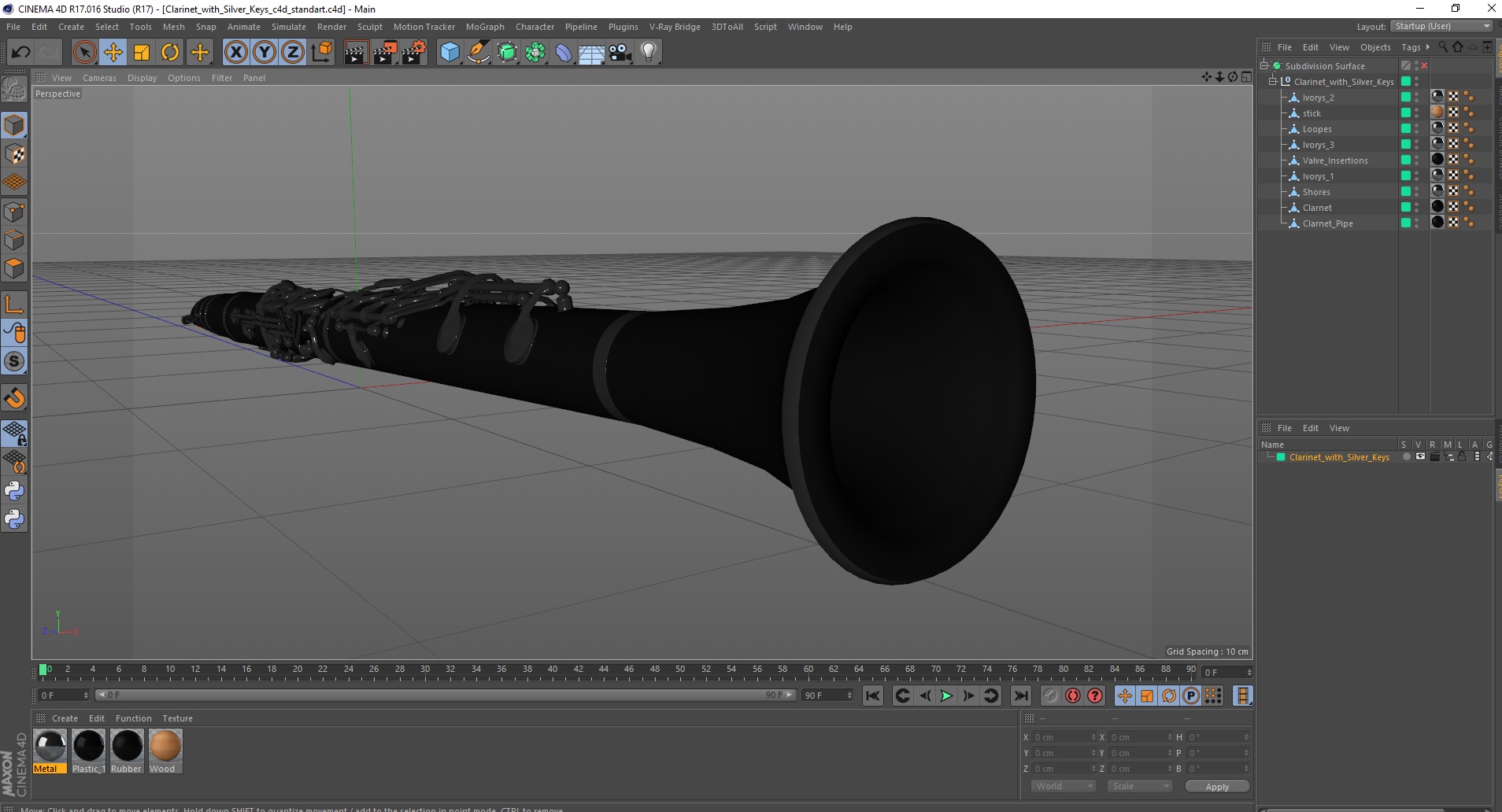The width and height of the screenshot is (1502, 812).
Task: Open the Scale mode dropdown
Action: click(1139, 786)
